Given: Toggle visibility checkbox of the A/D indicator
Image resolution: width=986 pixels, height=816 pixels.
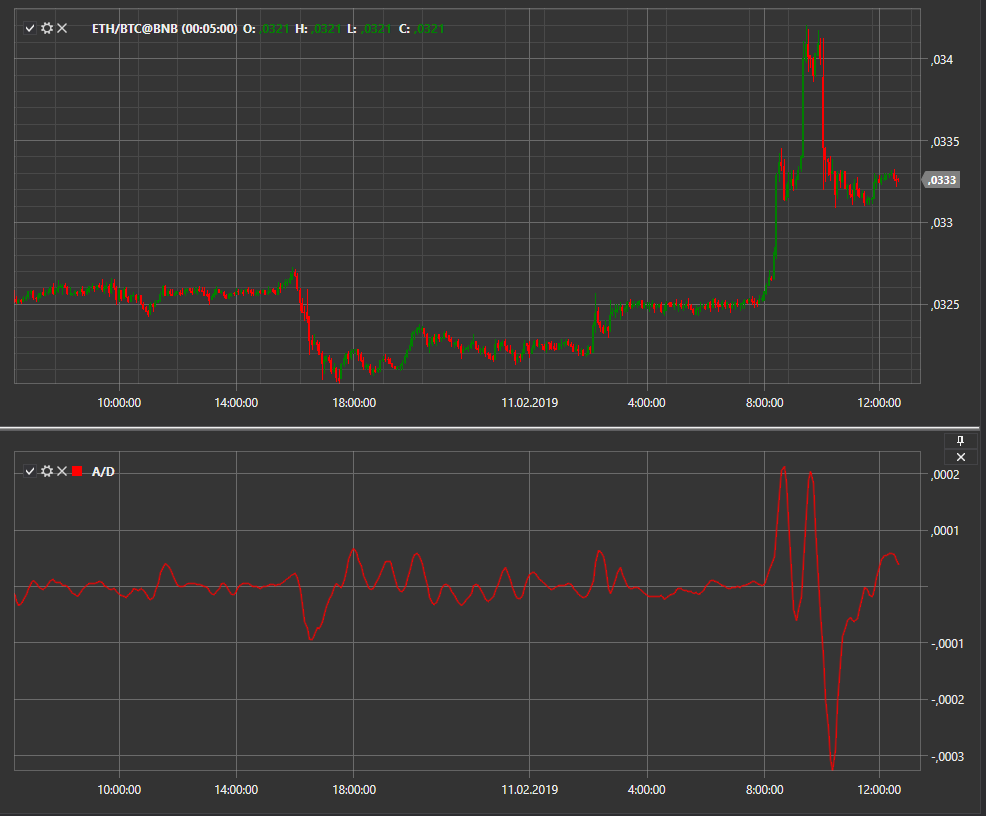Looking at the screenshot, I should click(30, 471).
